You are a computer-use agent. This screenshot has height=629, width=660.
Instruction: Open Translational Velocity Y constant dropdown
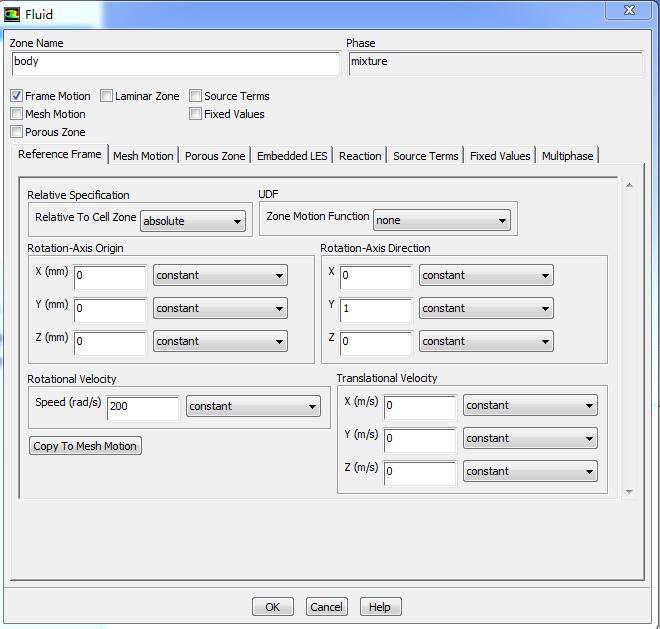pos(530,438)
